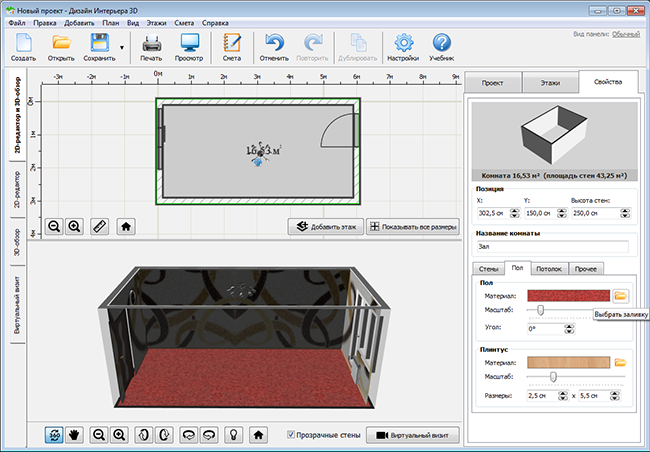The height and width of the screenshot is (452, 650).
Task: Click the Высота стен stepper
Action: pos(625,213)
